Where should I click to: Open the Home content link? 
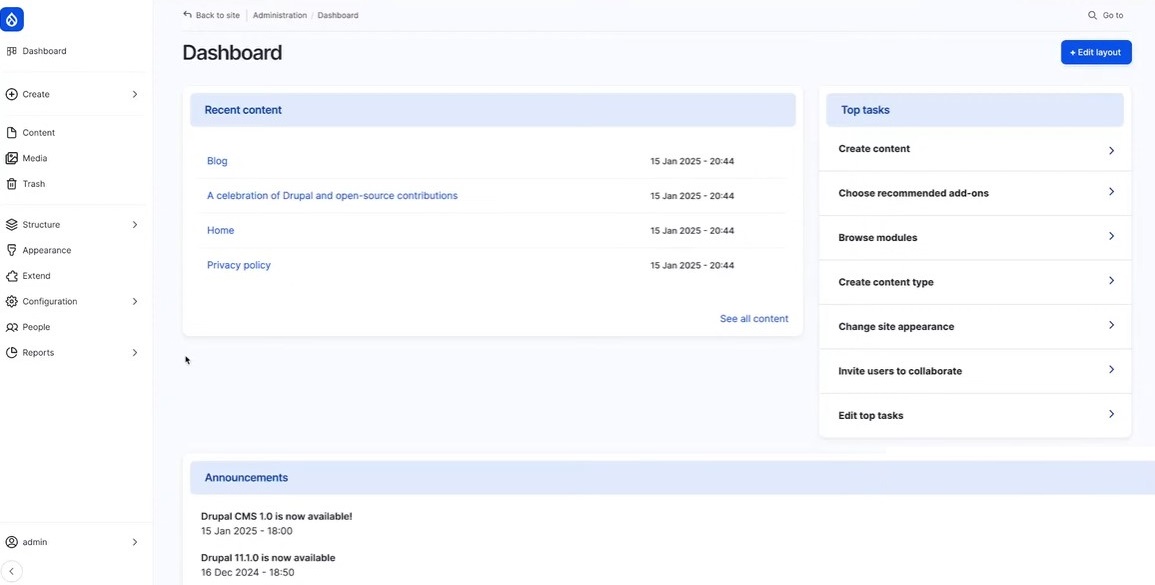(220, 230)
